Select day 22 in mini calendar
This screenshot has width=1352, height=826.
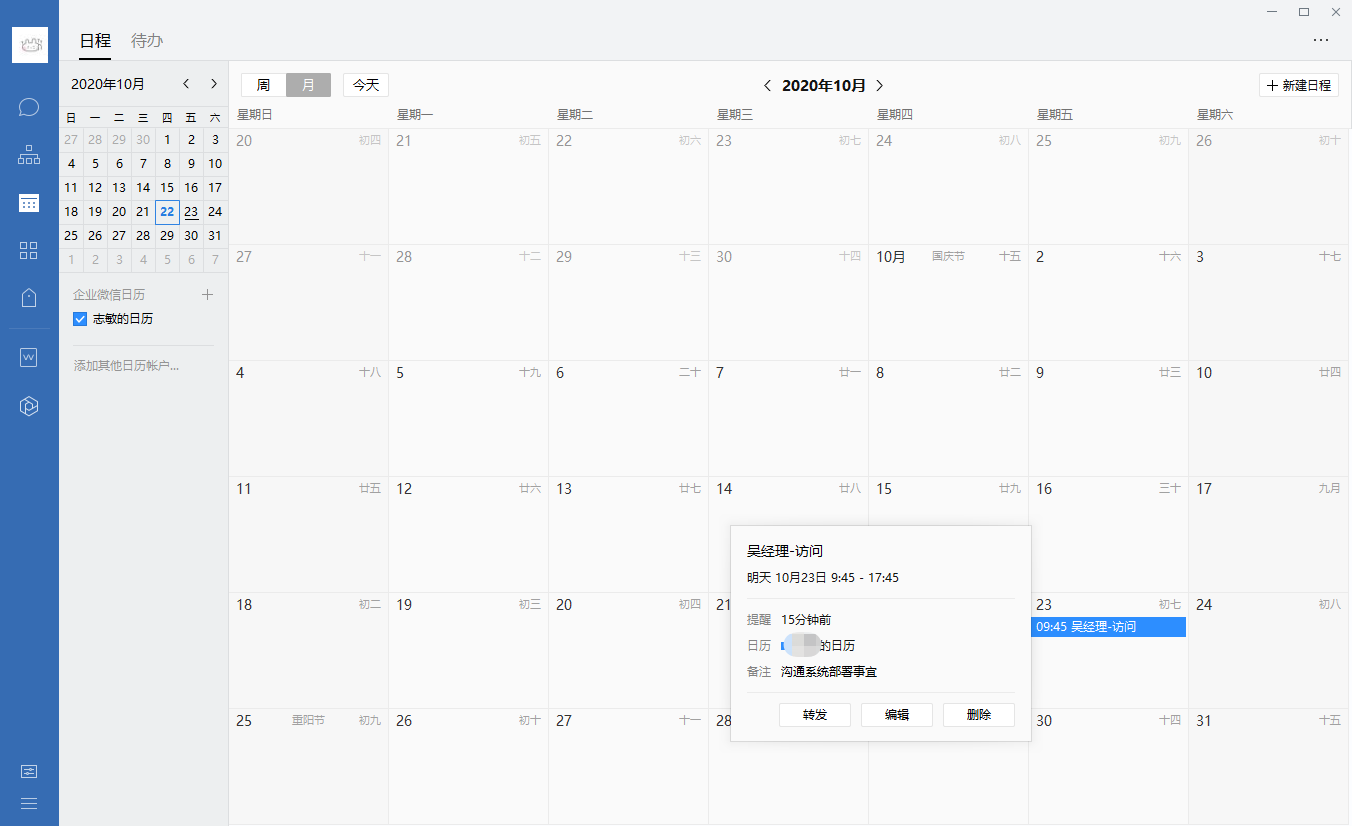(x=167, y=212)
